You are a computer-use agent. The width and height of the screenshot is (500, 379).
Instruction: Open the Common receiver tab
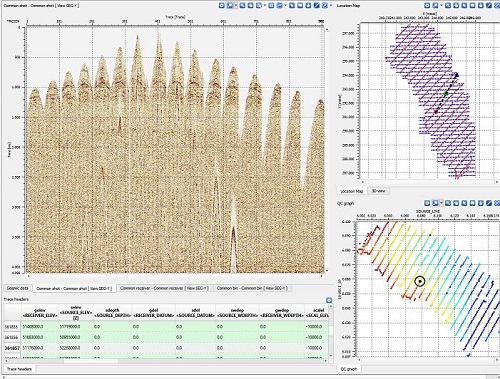point(164,288)
